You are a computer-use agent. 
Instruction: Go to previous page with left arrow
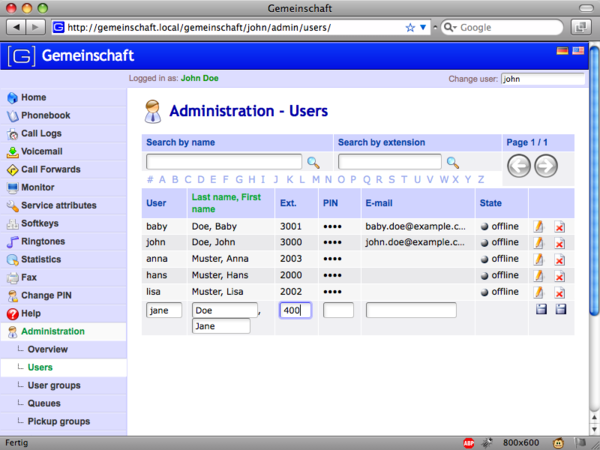[x=519, y=166]
